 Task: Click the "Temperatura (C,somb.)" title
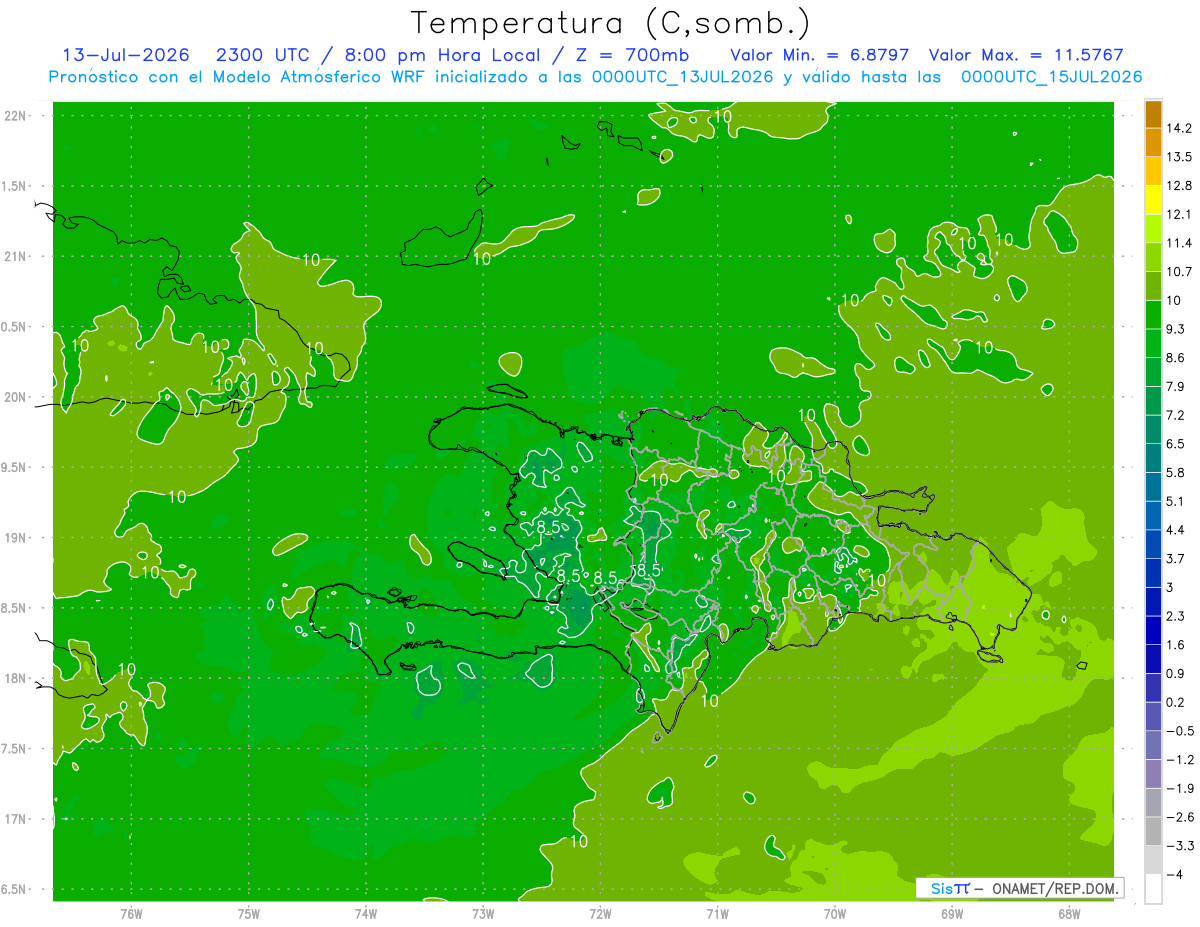611,23
